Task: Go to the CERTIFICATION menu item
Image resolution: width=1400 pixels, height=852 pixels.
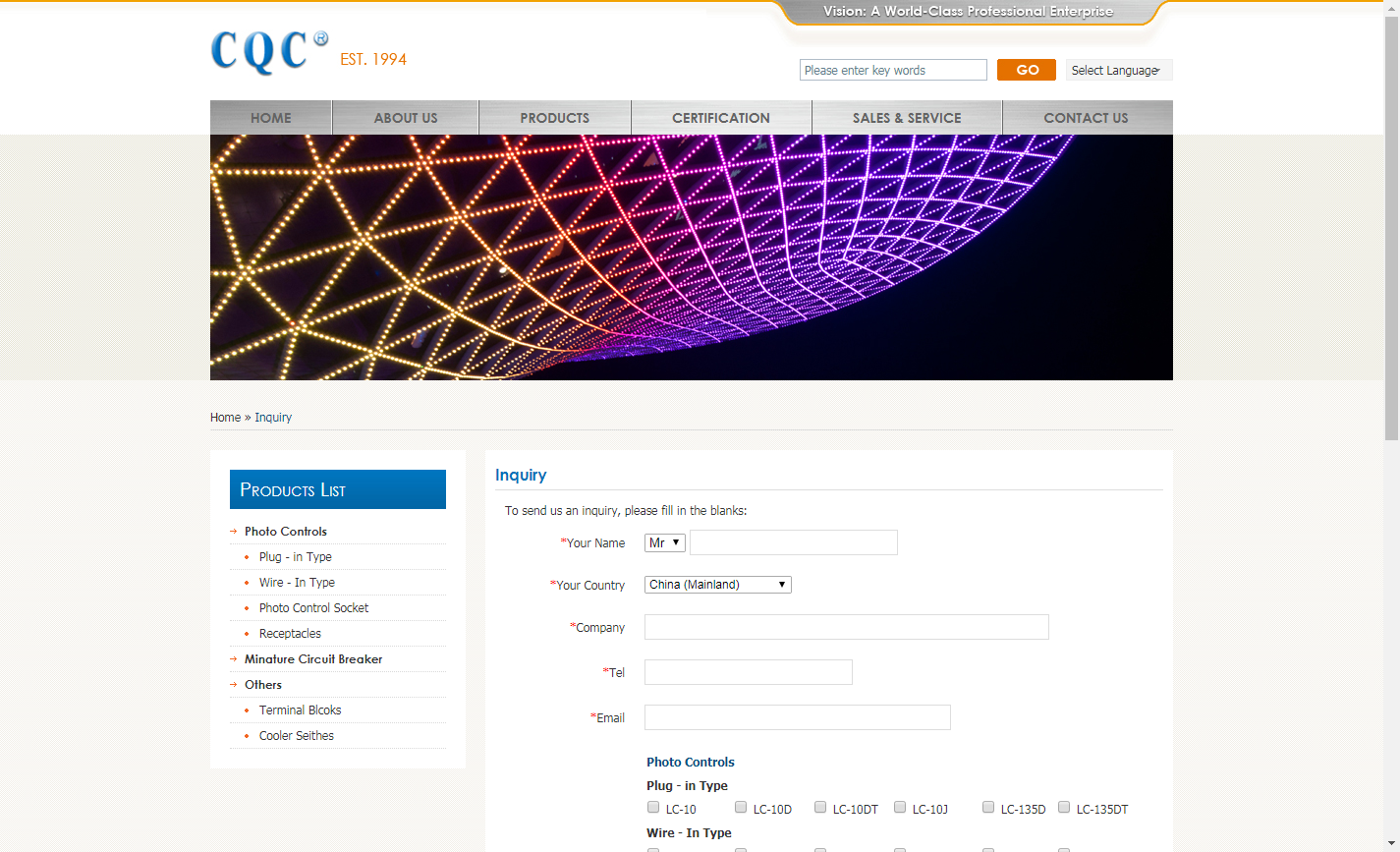Action: coord(720,118)
